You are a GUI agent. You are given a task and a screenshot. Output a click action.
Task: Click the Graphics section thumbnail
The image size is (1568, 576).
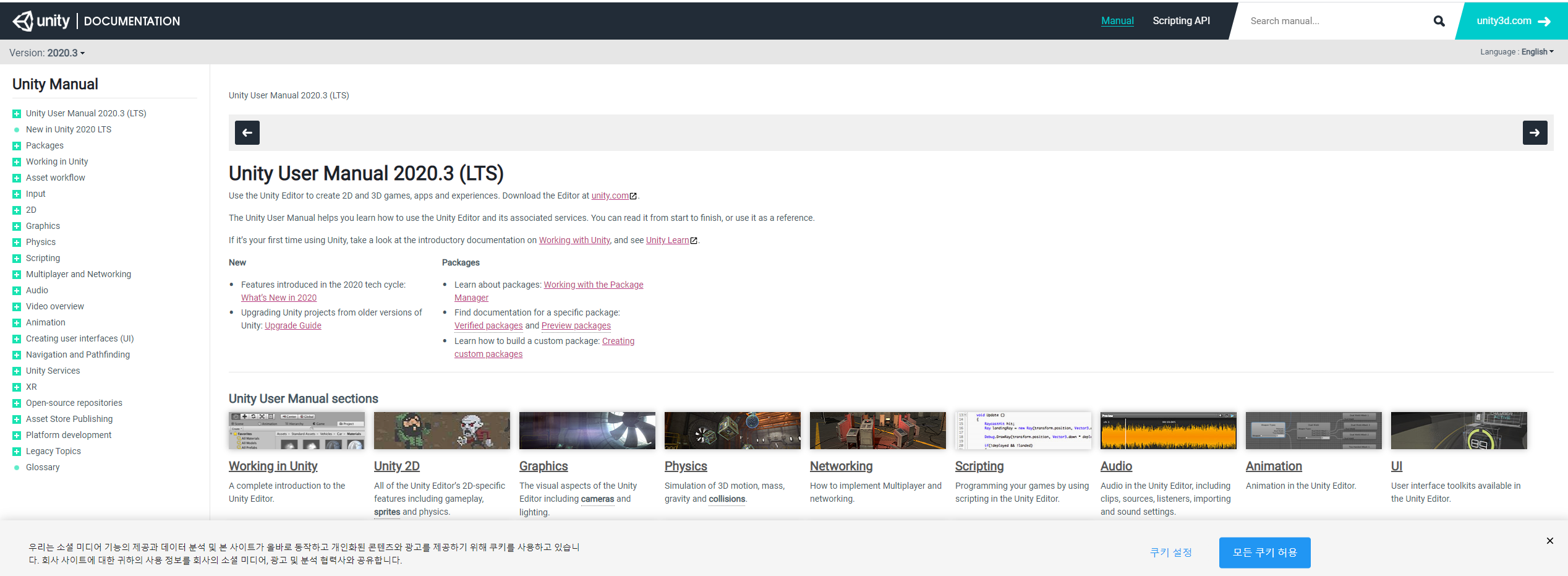click(x=587, y=431)
